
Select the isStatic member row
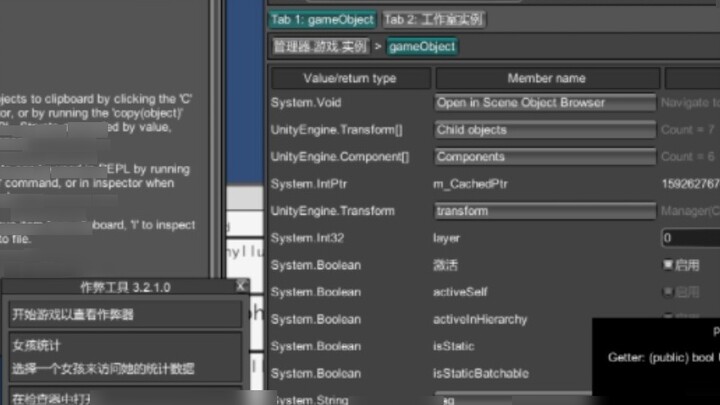tap(456, 346)
